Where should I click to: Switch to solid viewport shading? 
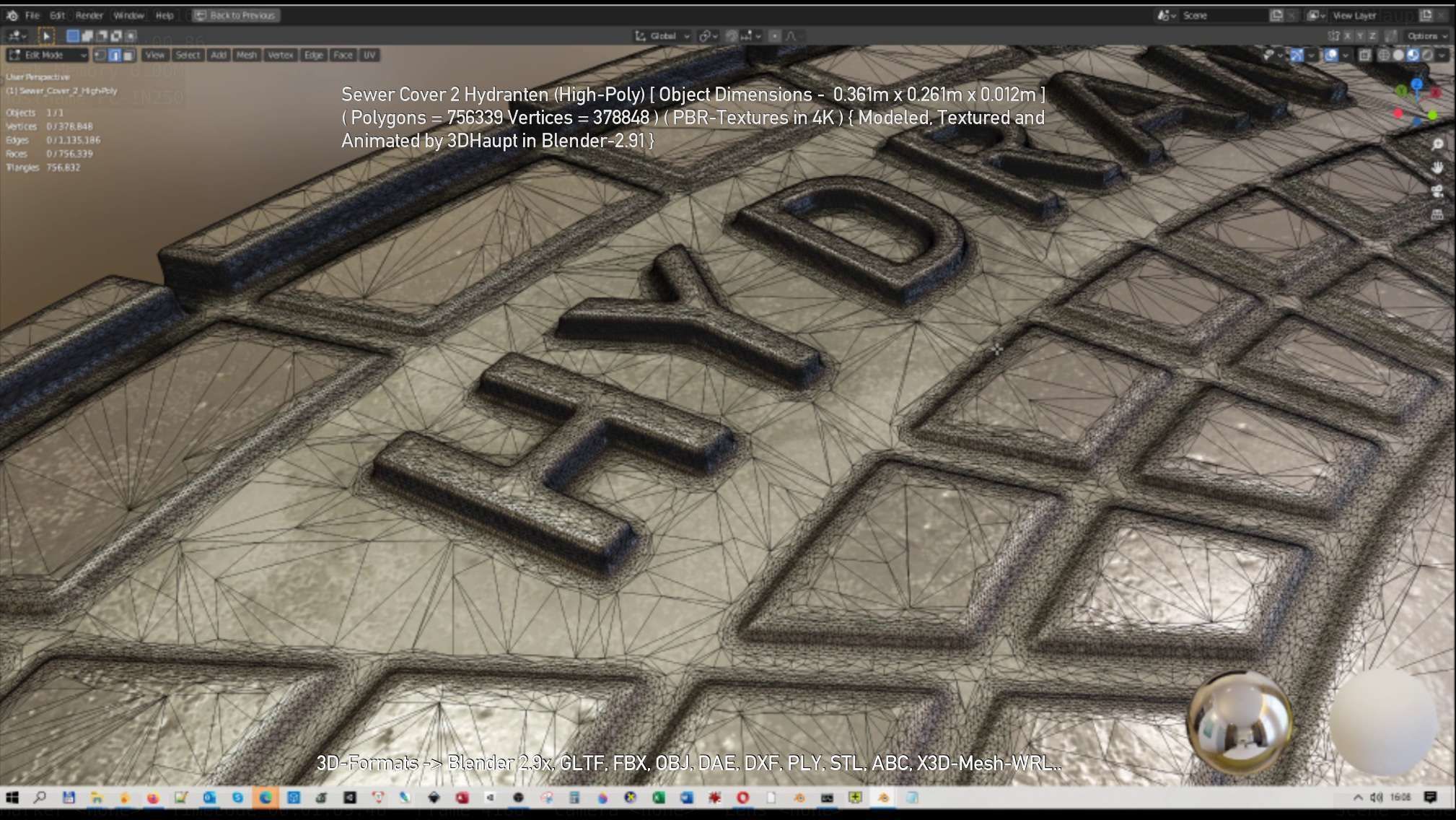tap(1398, 55)
